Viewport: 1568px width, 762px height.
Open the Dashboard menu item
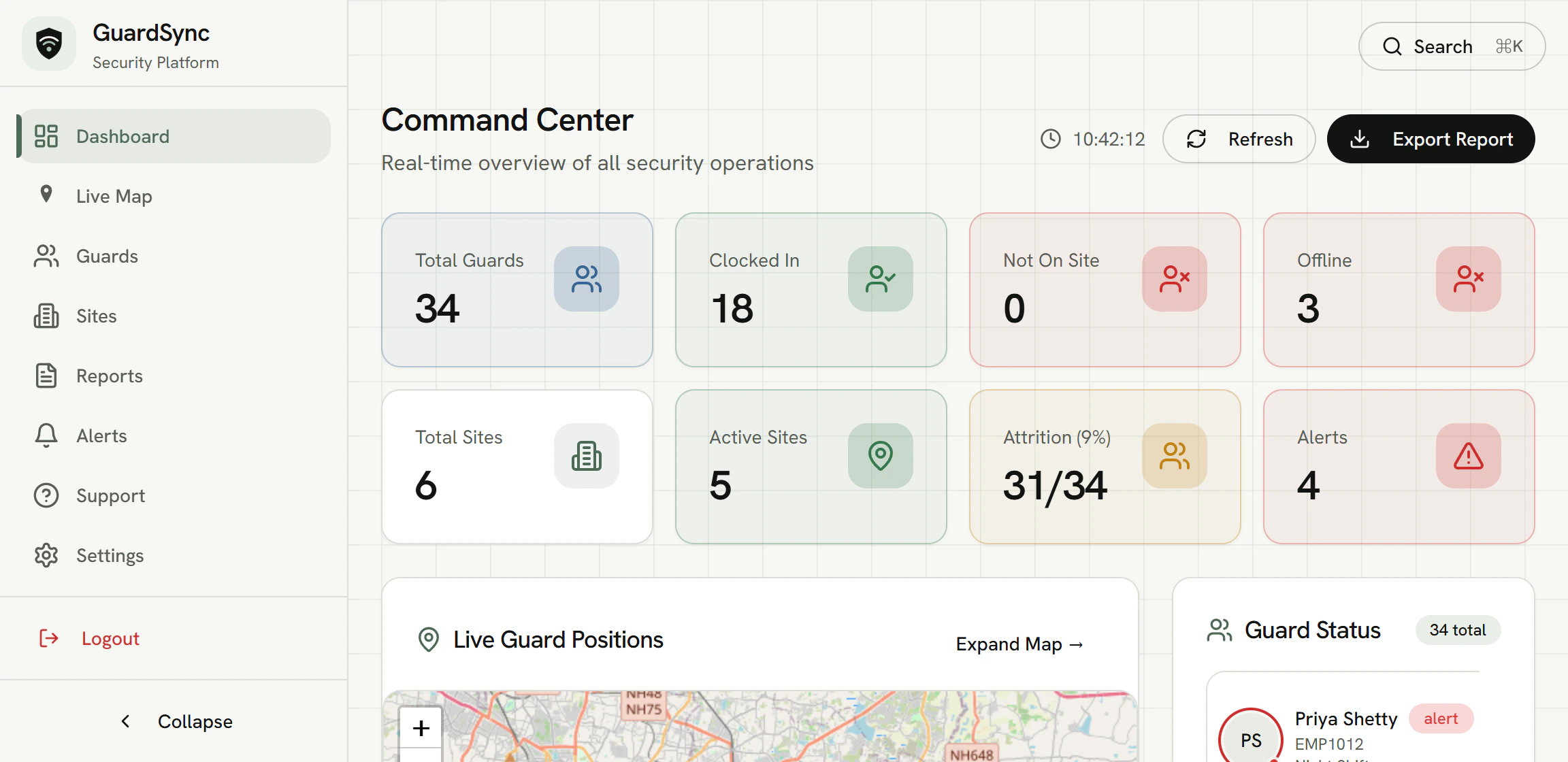tap(174, 136)
